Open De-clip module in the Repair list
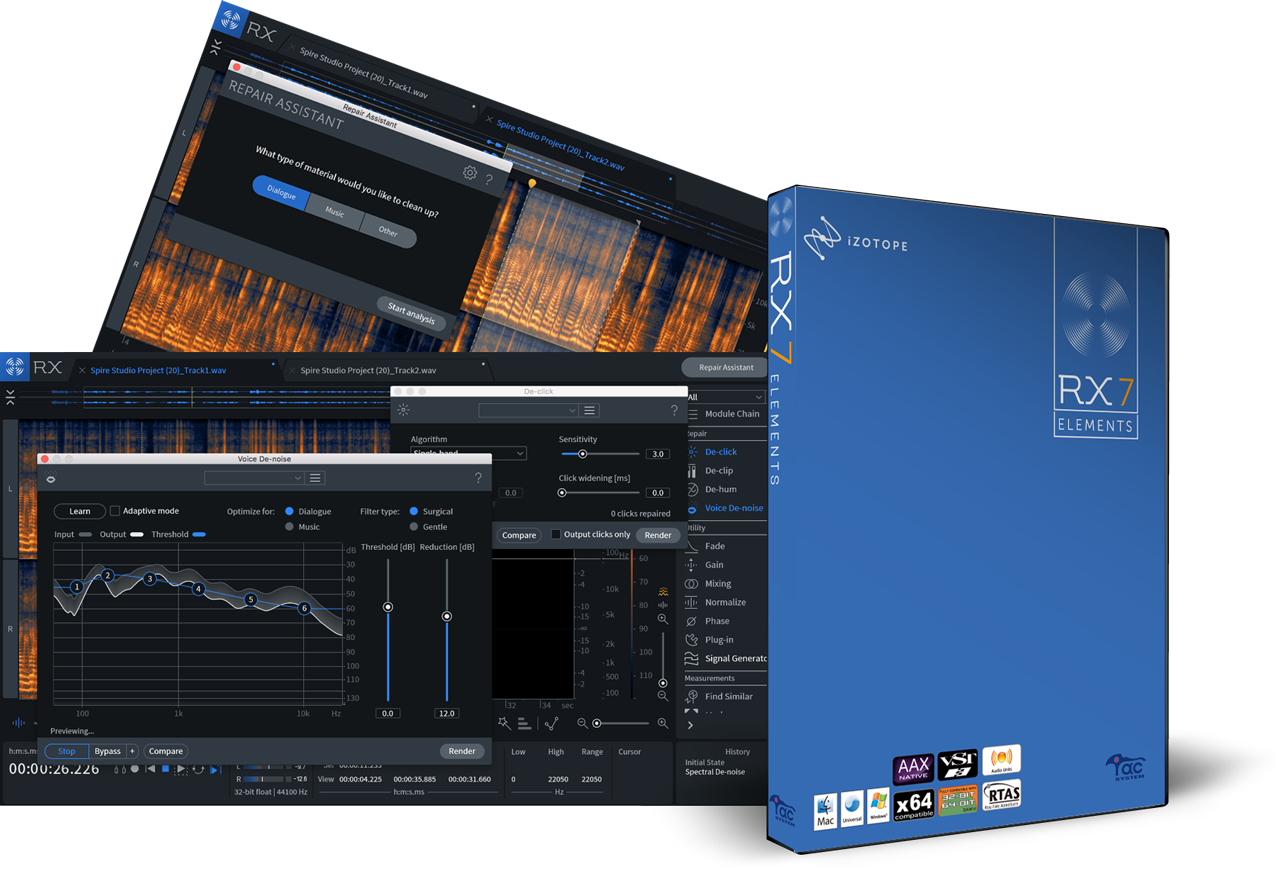 (x=719, y=470)
